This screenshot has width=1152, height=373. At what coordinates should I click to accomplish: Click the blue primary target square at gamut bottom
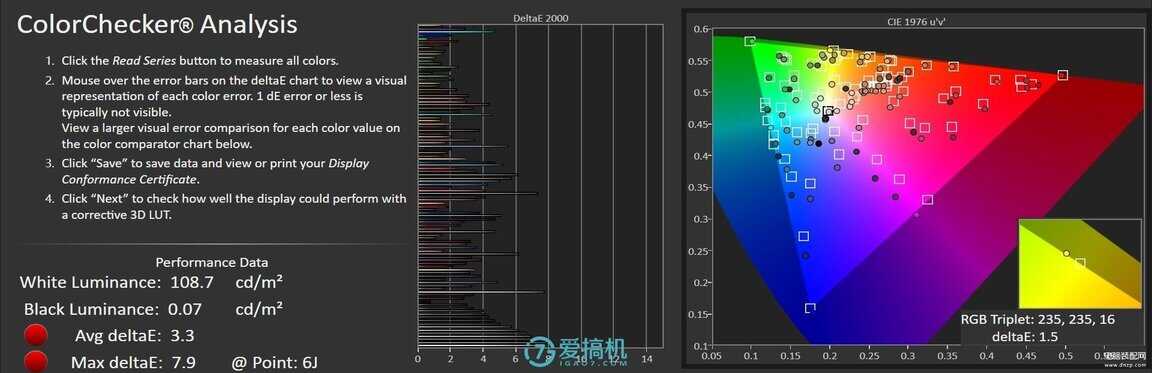pos(810,308)
